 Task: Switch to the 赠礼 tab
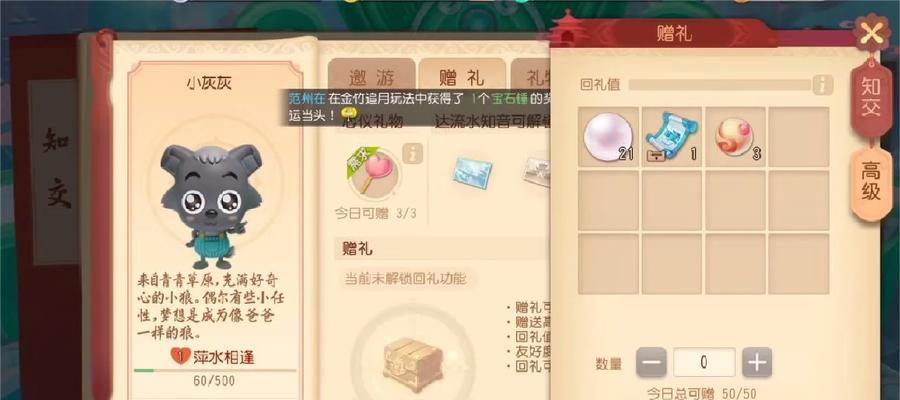coord(461,77)
